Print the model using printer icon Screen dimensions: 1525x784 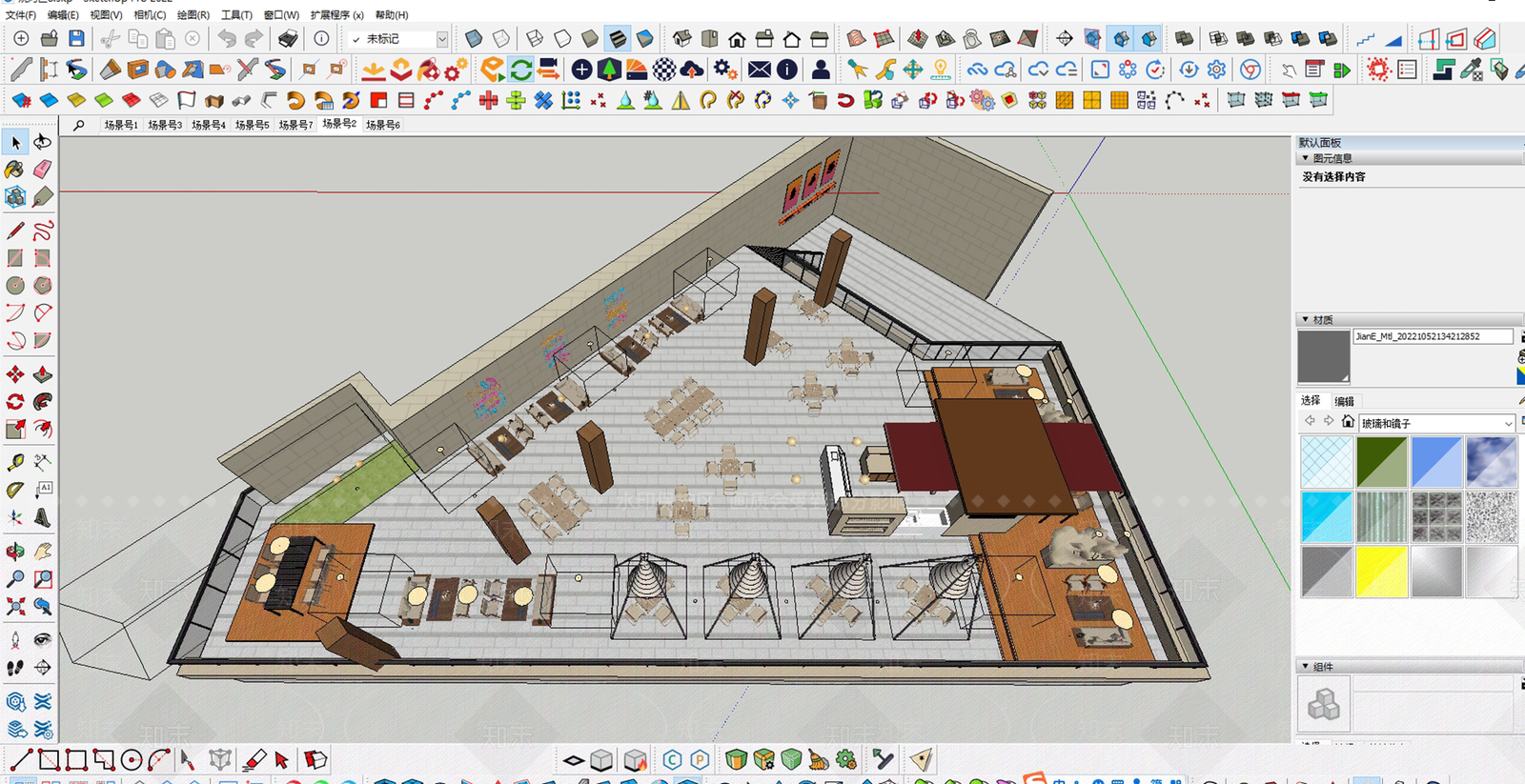[x=288, y=39]
